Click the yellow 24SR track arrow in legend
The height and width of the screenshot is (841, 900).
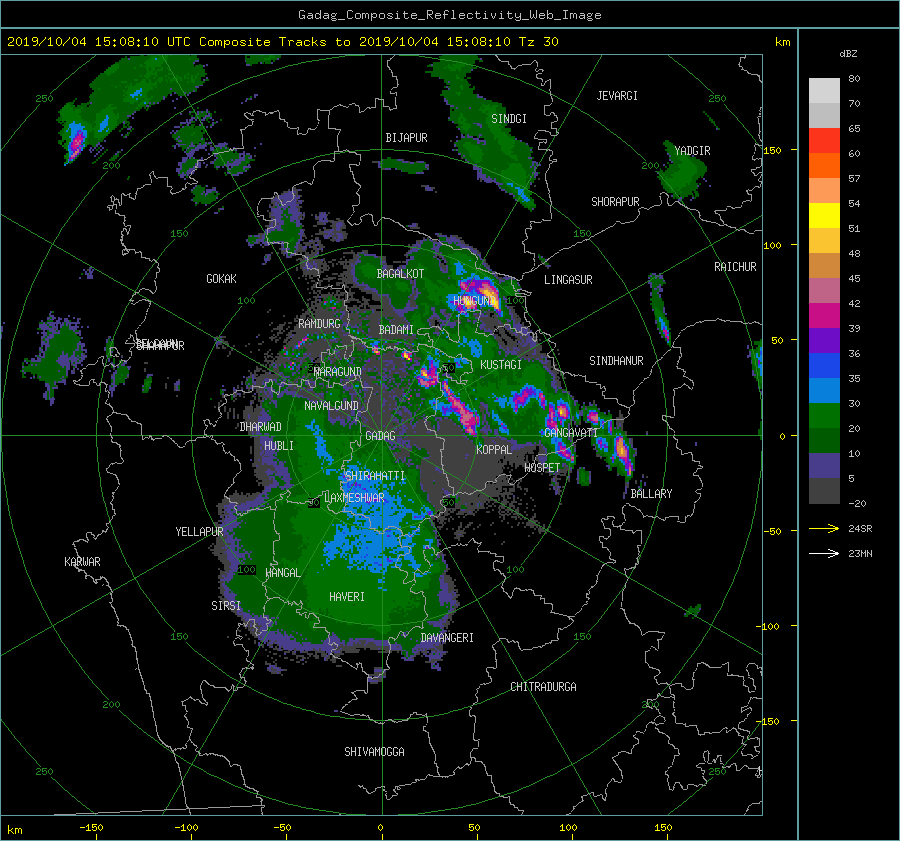[x=824, y=529]
